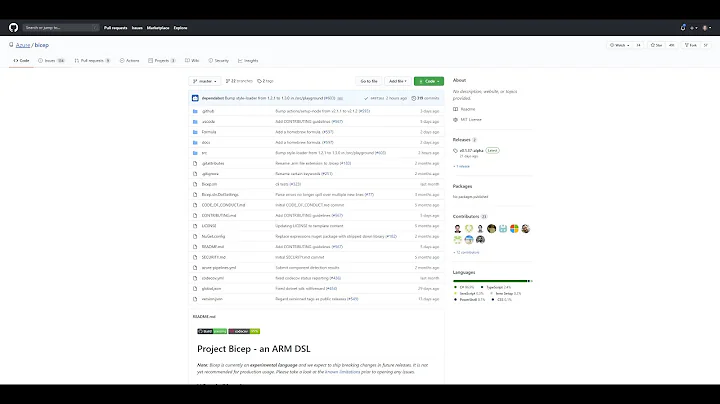Open Issues in top navigation bar
The width and height of the screenshot is (720, 404).
pyautogui.click(x=137, y=28)
